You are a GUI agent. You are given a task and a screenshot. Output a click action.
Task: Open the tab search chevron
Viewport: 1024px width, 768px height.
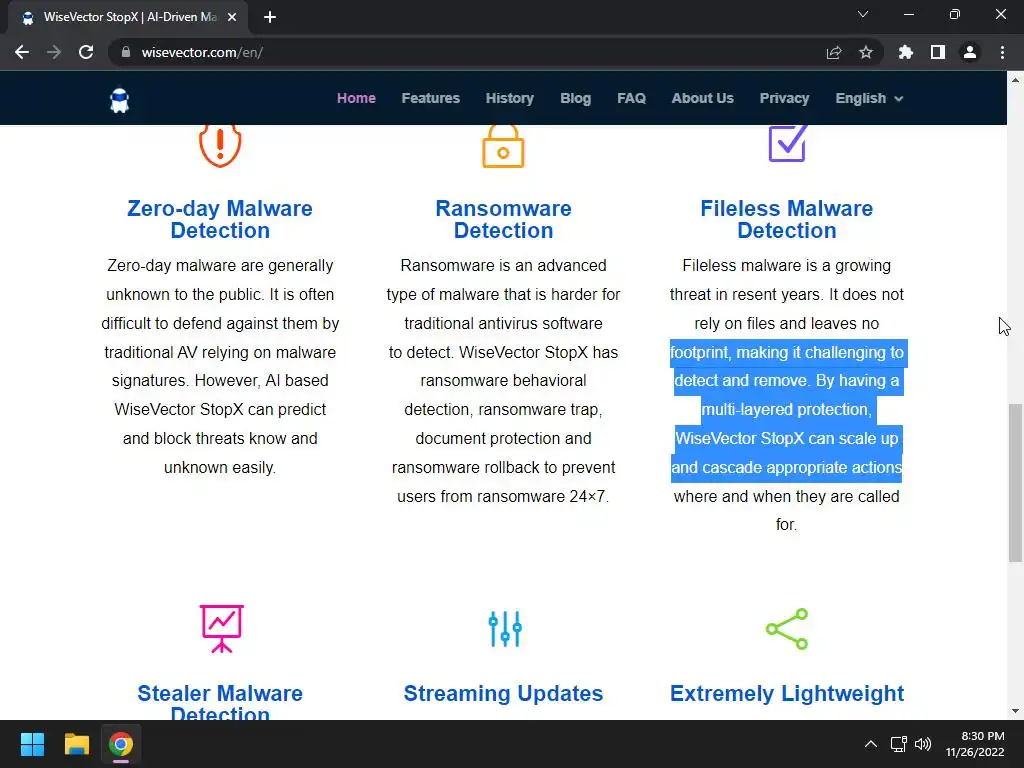click(863, 14)
